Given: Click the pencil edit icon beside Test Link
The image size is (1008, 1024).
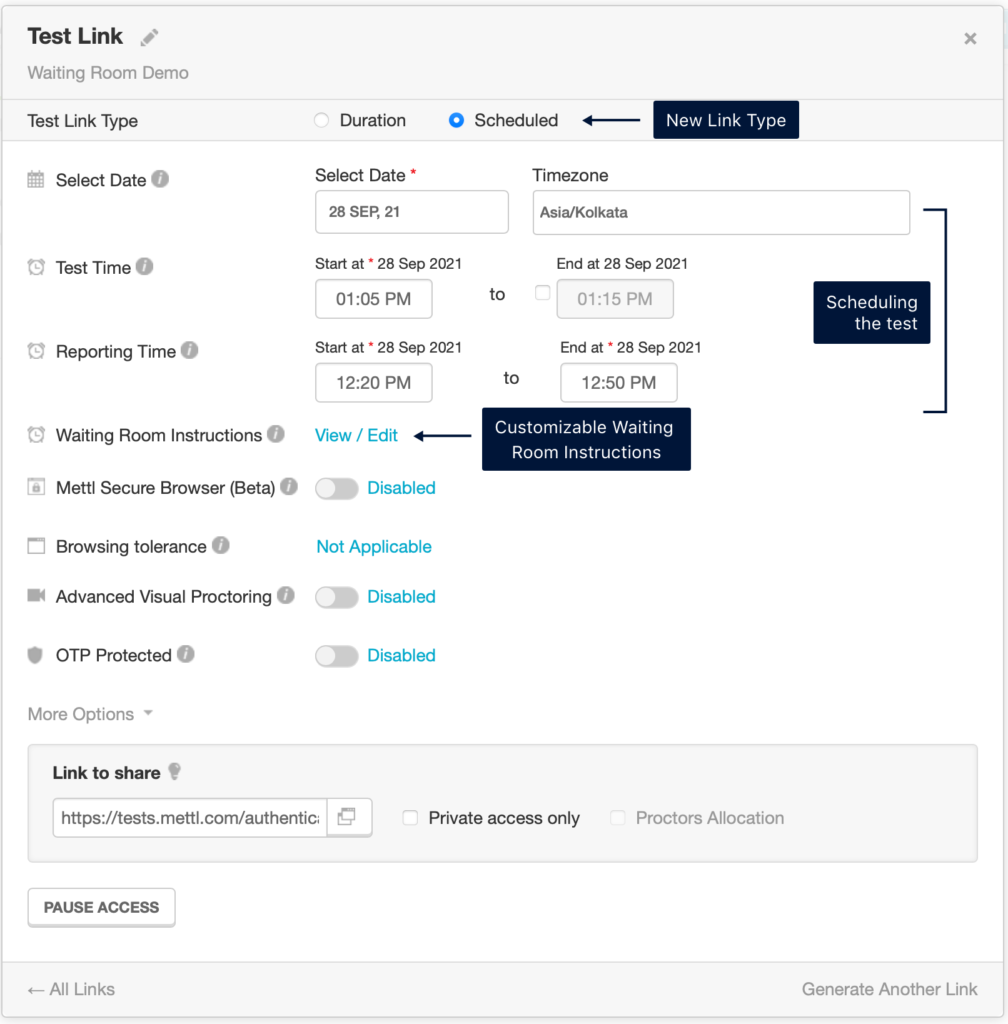Looking at the screenshot, I should click(x=149, y=38).
